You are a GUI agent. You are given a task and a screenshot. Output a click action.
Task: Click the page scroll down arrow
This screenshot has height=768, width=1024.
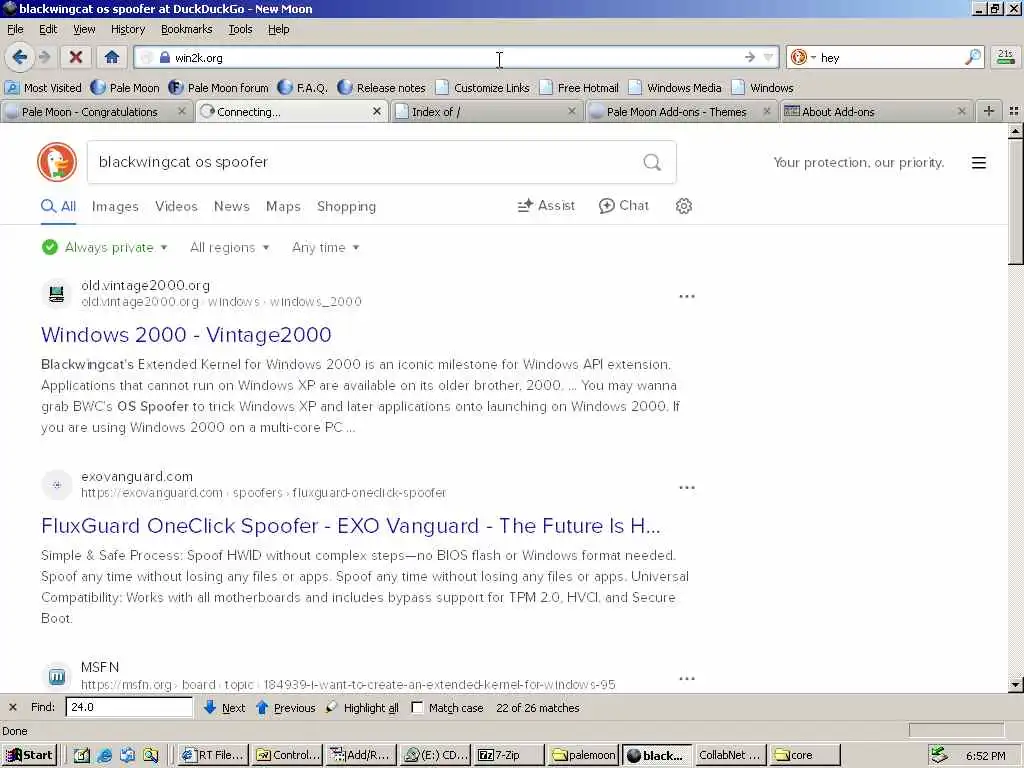tap(1016, 685)
